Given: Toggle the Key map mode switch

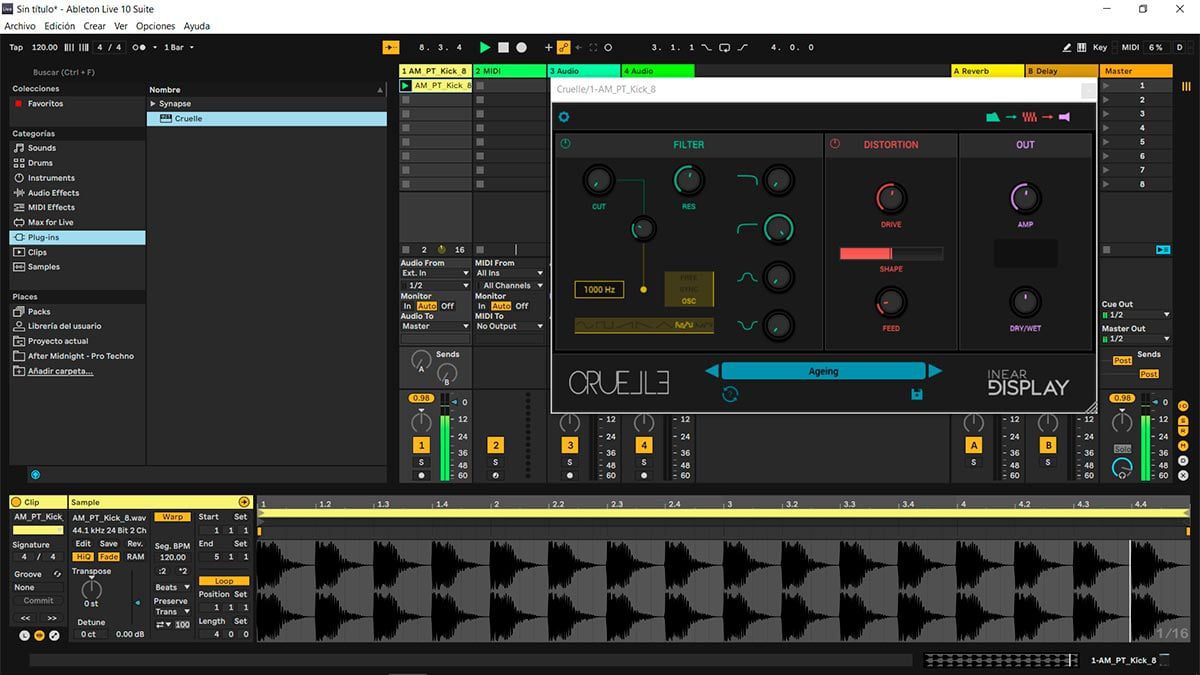Looking at the screenshot, I should click(1100, 47).
